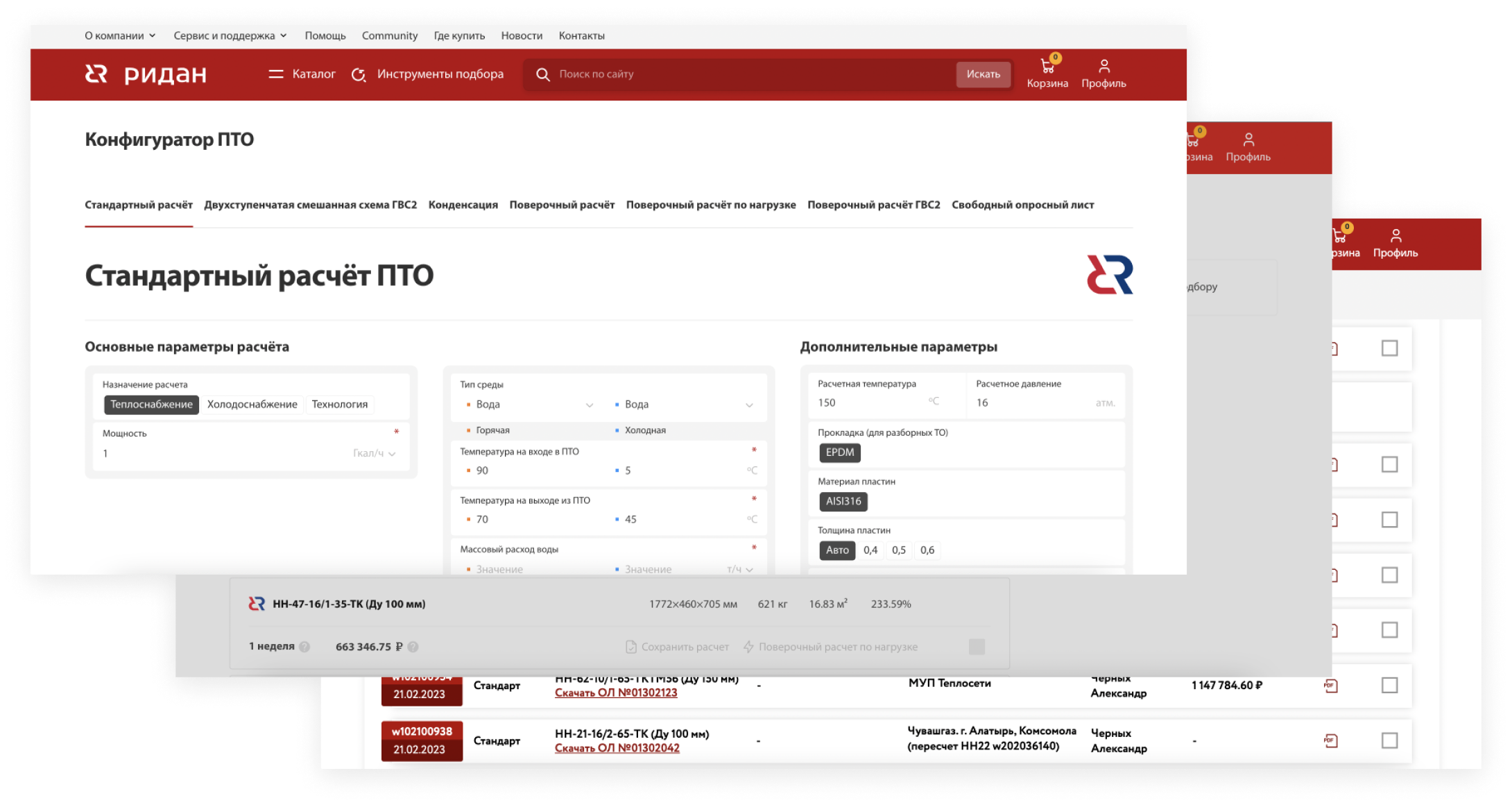Tick checkbox in Чувашгаз row
Screen dimensions: 1512x805
[1389, 740]
